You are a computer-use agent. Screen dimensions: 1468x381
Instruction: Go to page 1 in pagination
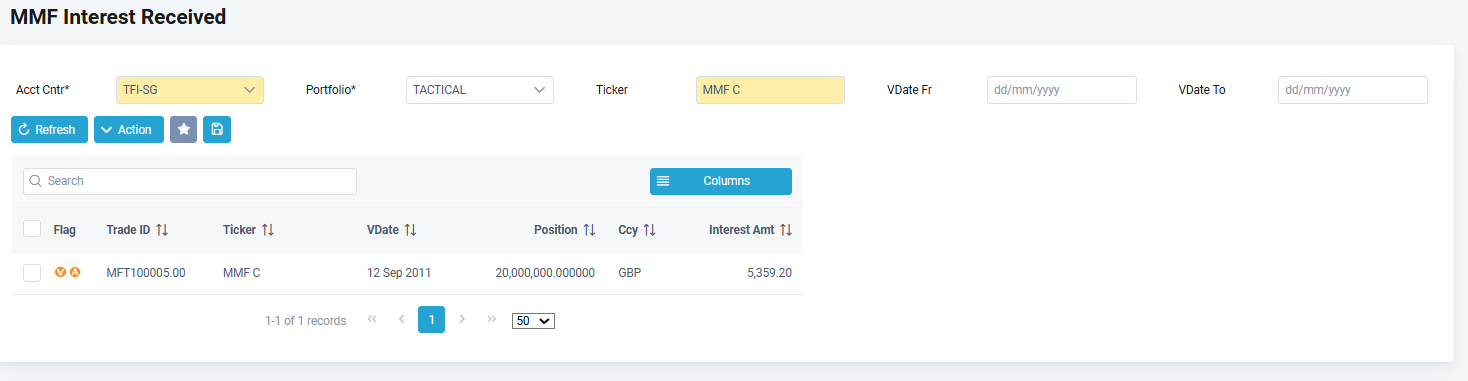[431, 320]
